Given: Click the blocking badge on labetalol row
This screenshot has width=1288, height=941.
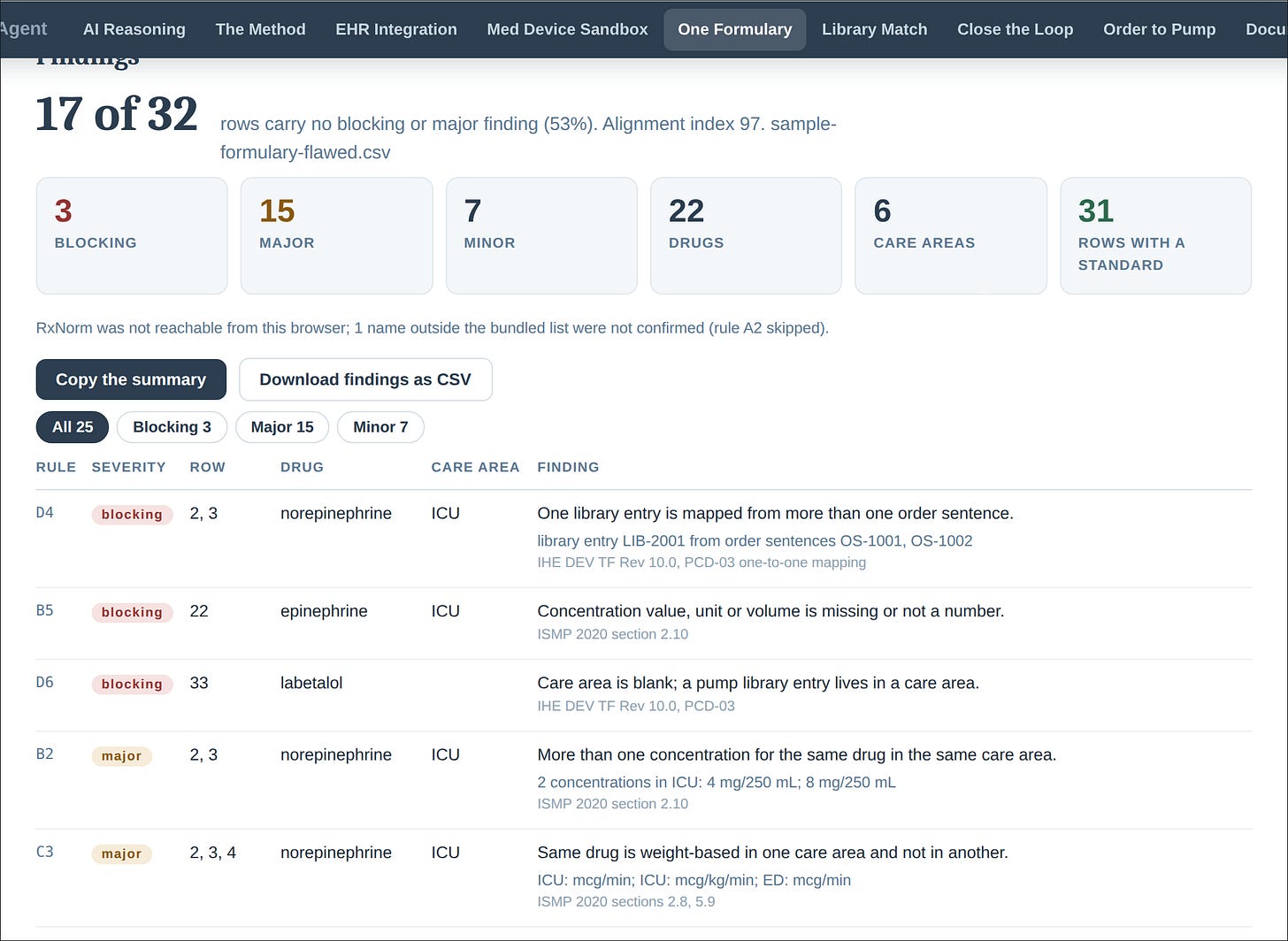Looking at the screenshot, I should coord(132,684).
